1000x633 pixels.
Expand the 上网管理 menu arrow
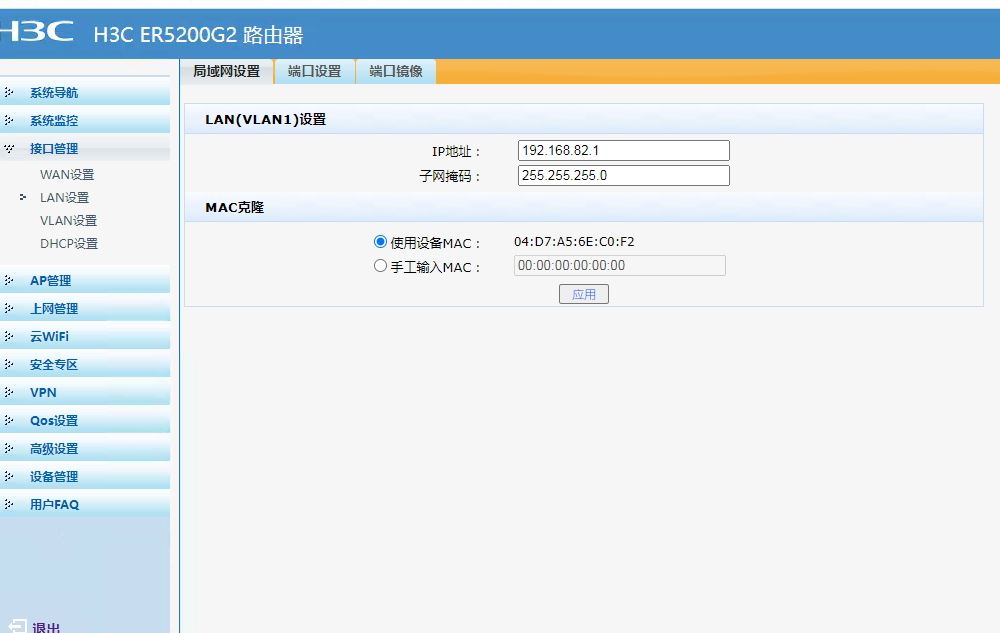[9, 309]
